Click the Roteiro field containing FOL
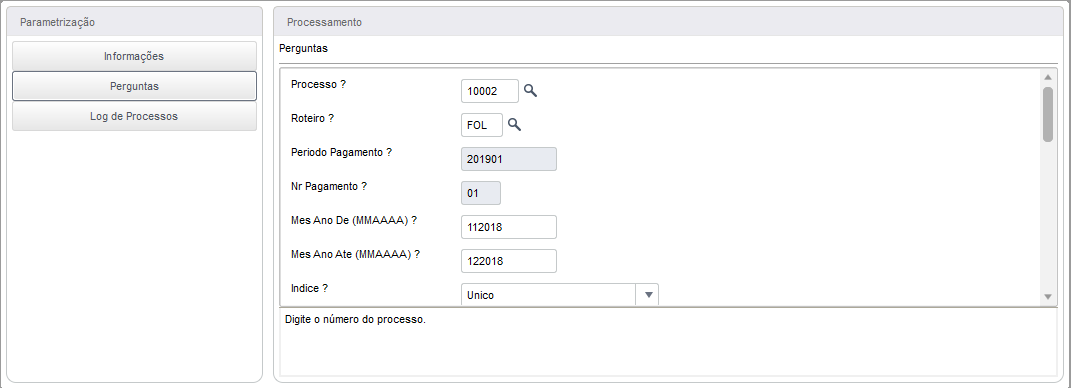Screen dimensions: 1071x388 click(482, 125)
